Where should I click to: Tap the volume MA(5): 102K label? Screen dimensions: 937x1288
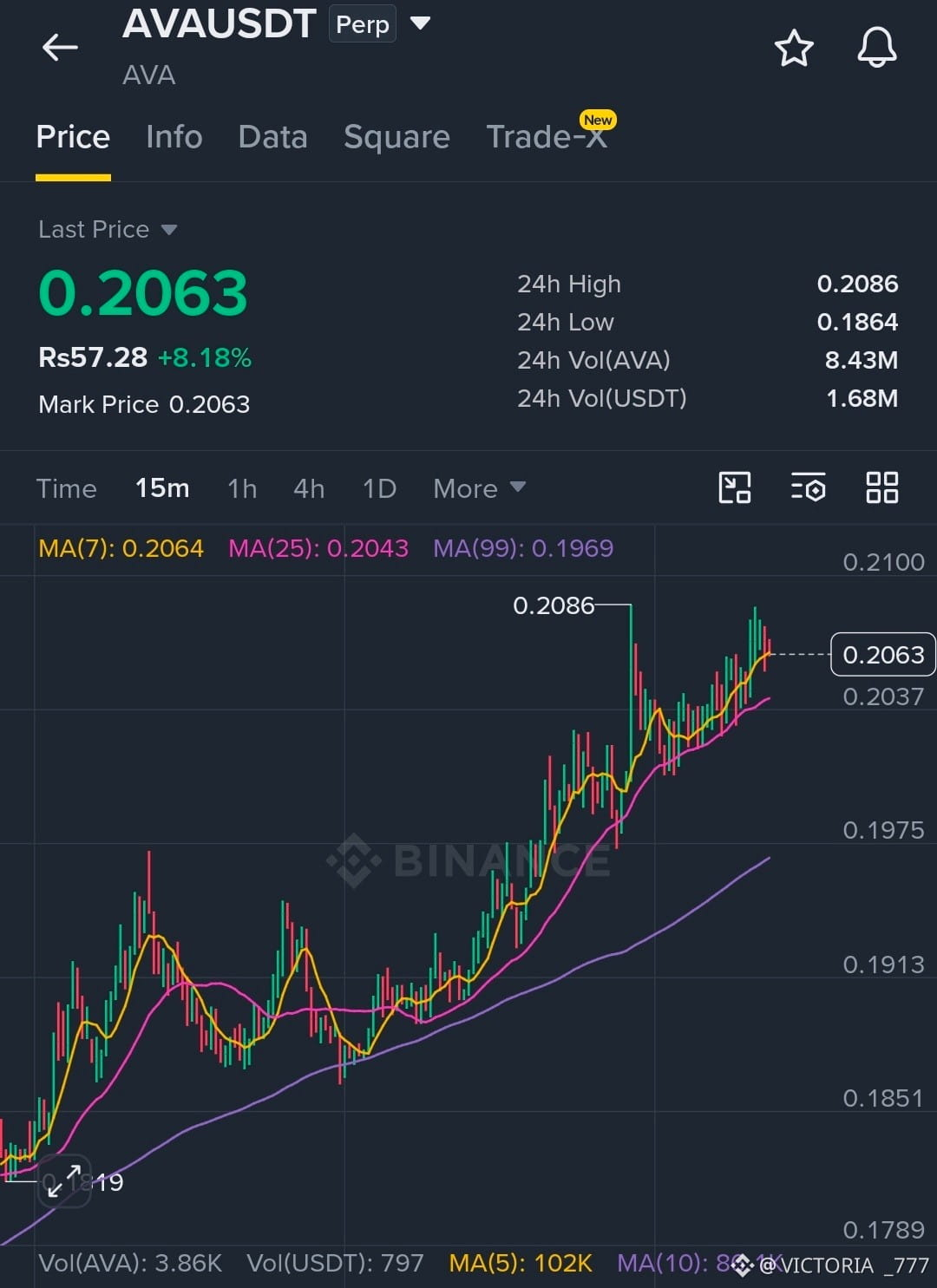pyautogui.click(x=521, y=1263)
